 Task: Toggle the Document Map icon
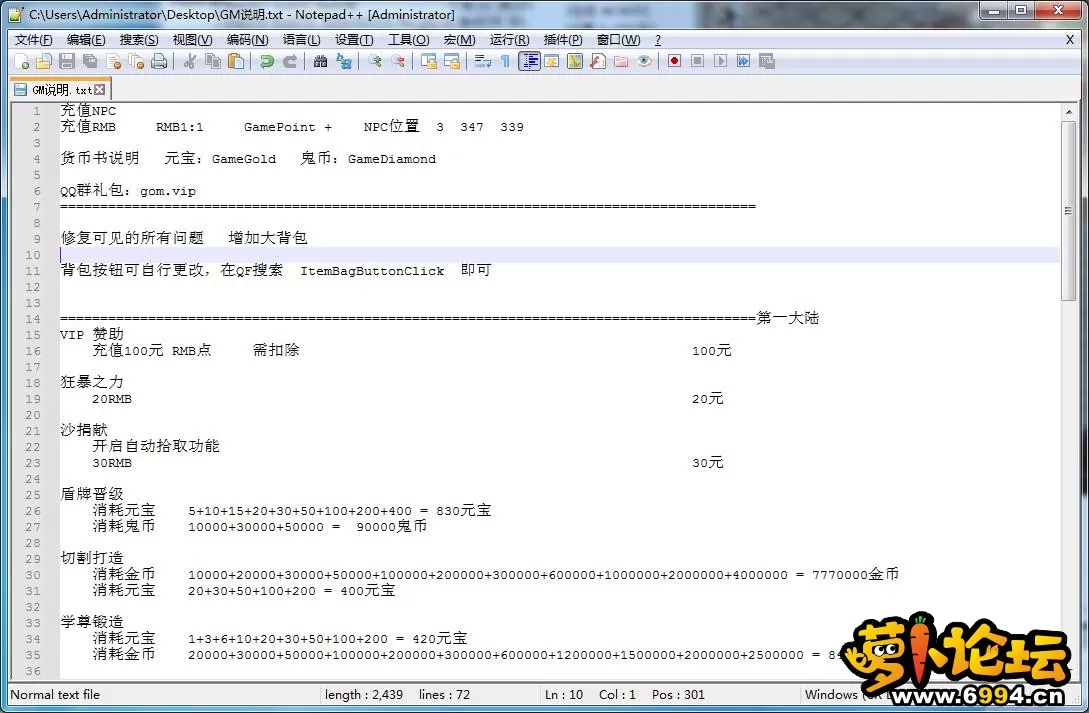pos(575,62)
